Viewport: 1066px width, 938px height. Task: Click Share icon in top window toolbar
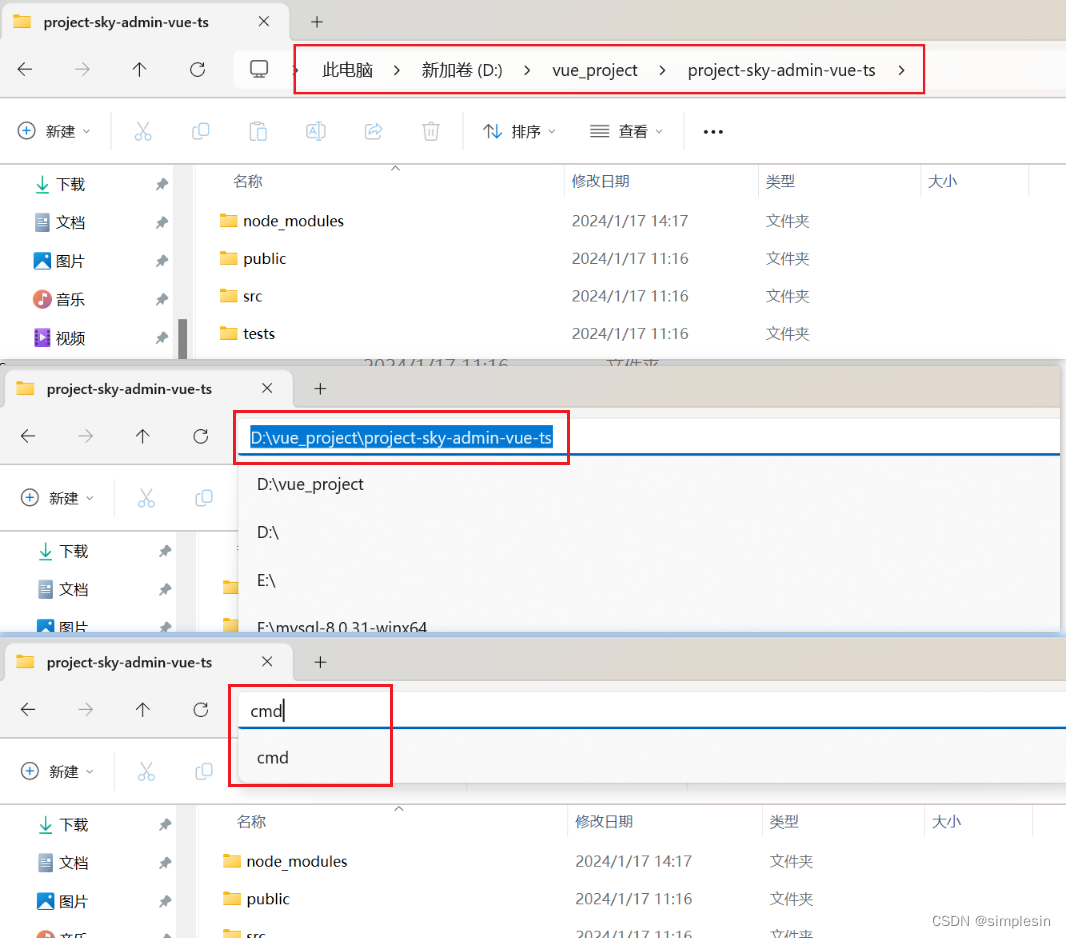[x=374, y=131]
